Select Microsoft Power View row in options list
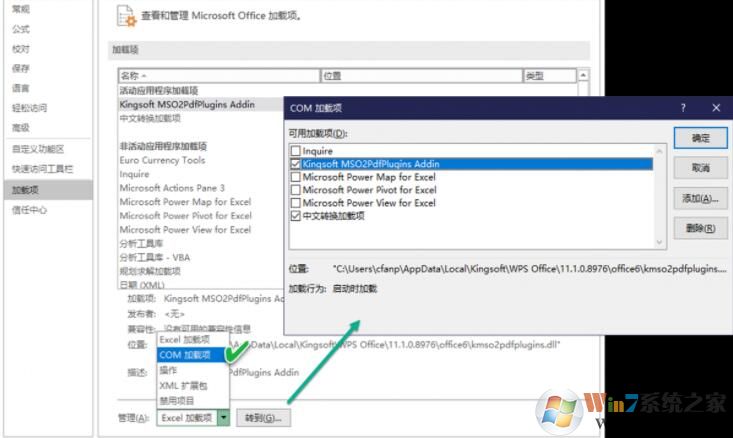 [185, 230]
